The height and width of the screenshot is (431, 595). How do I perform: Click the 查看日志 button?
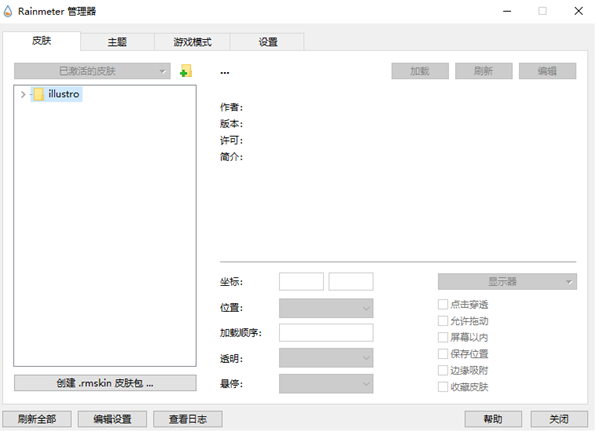[x=188, y=419]
